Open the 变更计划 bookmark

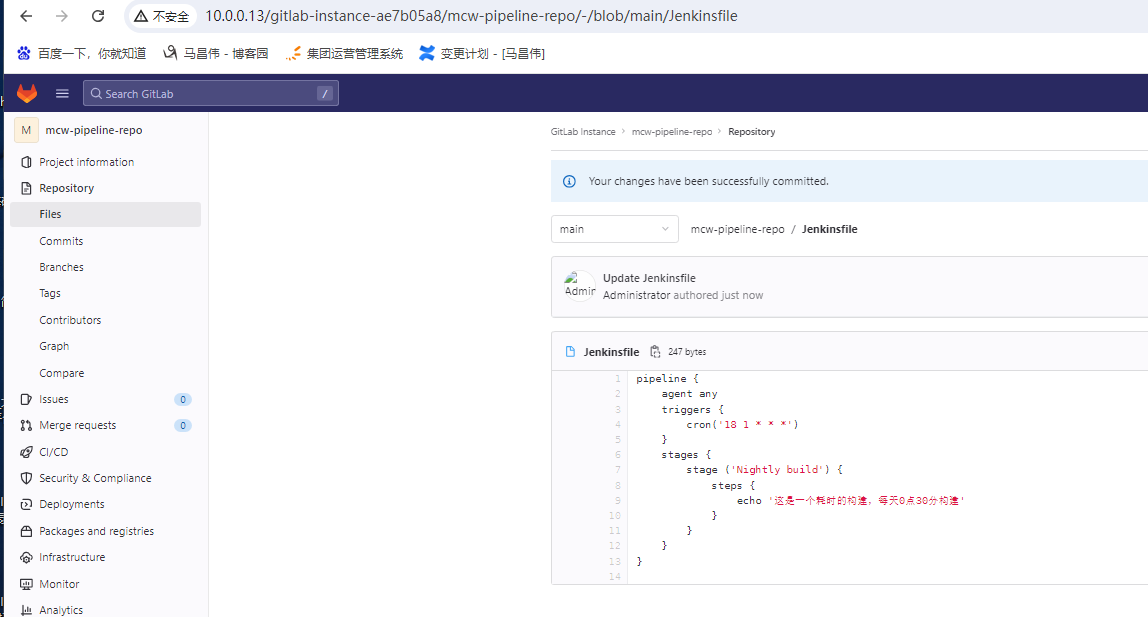(x=482, y=53)
